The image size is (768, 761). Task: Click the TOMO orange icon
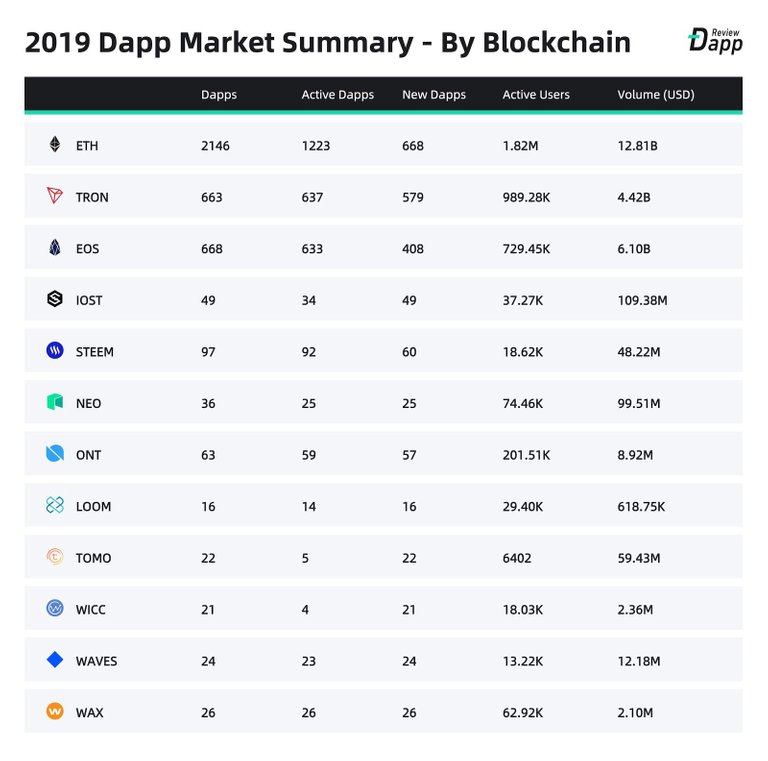pos(55,557)
